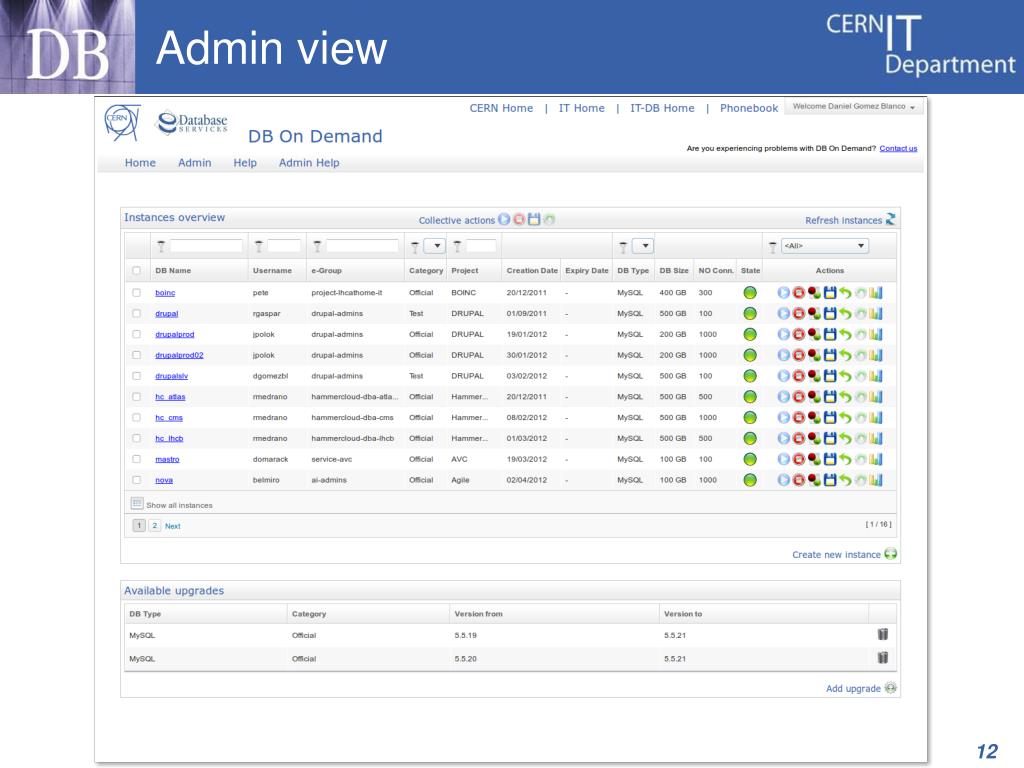The height and width of the screenshot is (768, 1024).
Task: Click the Contact us link
Action: 898,148
